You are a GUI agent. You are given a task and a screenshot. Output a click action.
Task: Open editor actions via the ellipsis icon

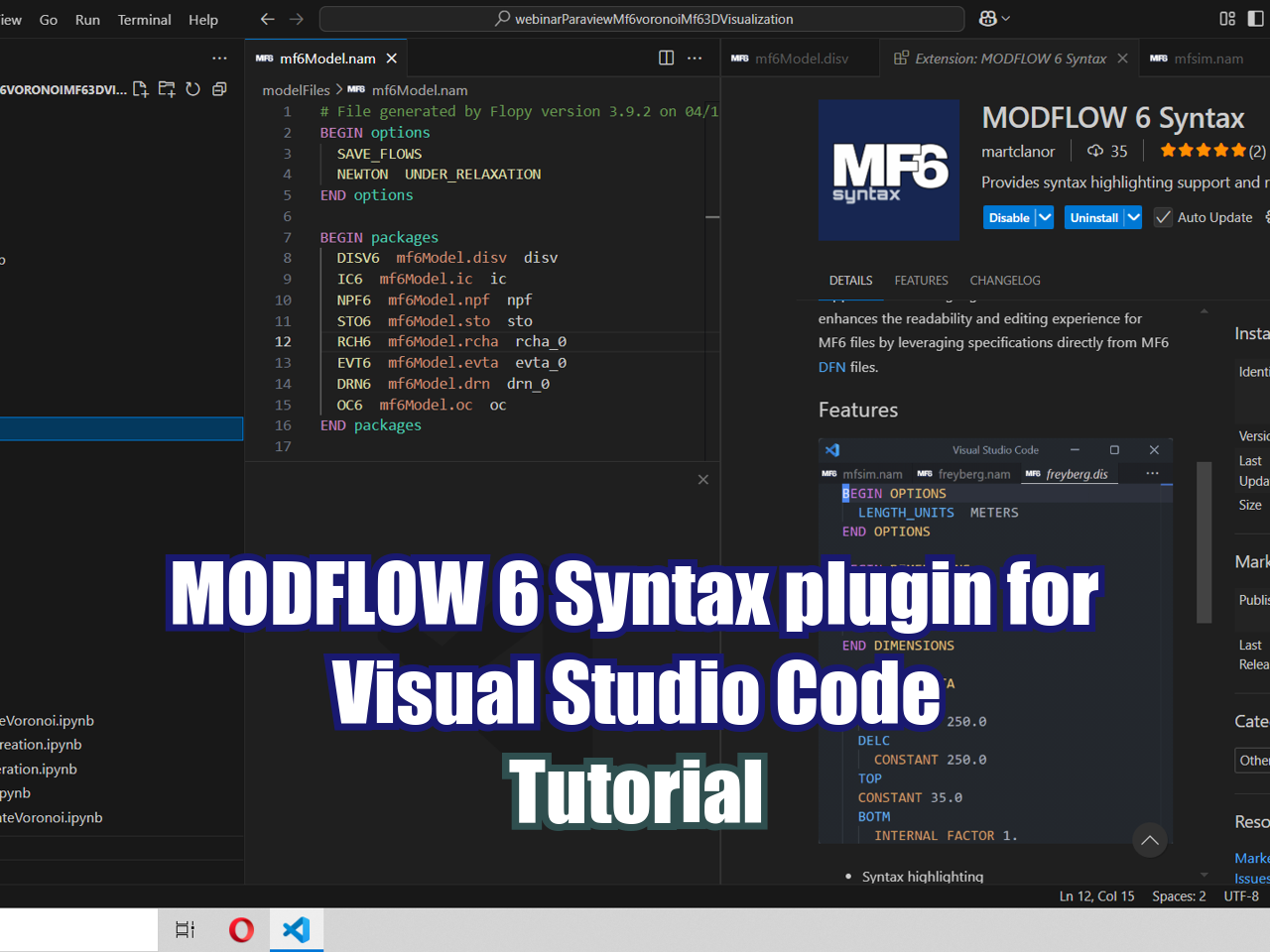[695, 58]
